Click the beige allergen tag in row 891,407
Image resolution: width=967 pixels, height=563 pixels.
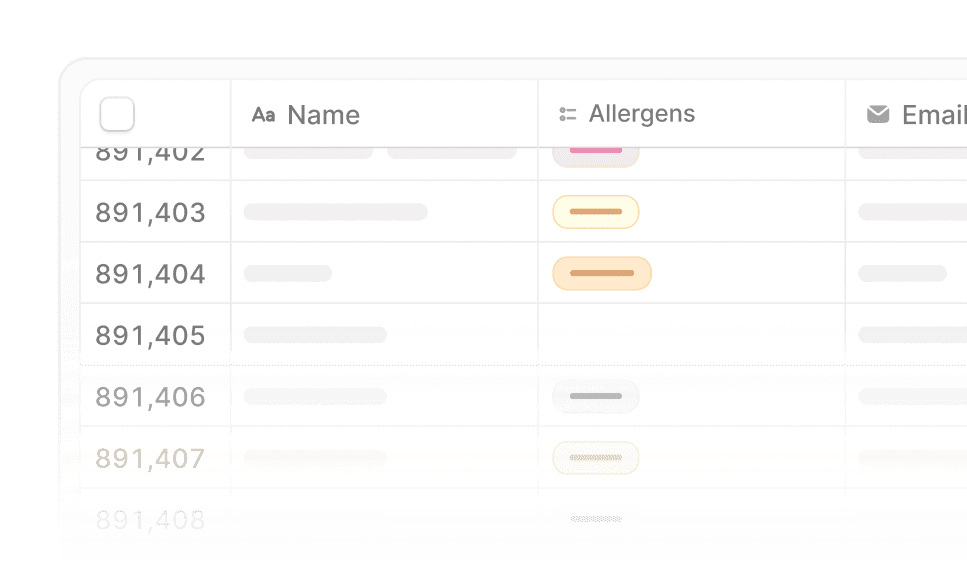pos(596,458)
